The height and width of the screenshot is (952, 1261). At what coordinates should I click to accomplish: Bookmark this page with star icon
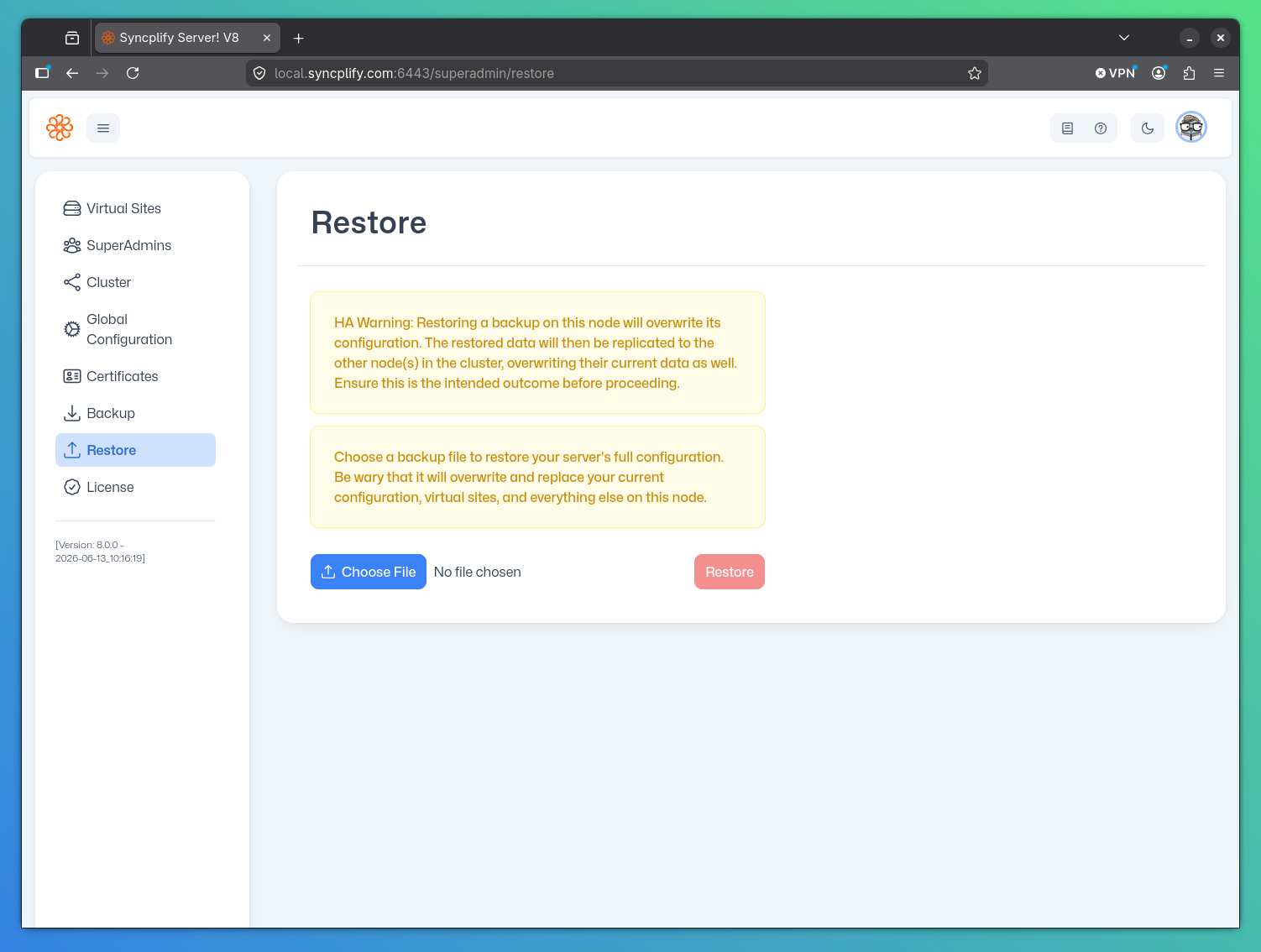tap(975, 73)
